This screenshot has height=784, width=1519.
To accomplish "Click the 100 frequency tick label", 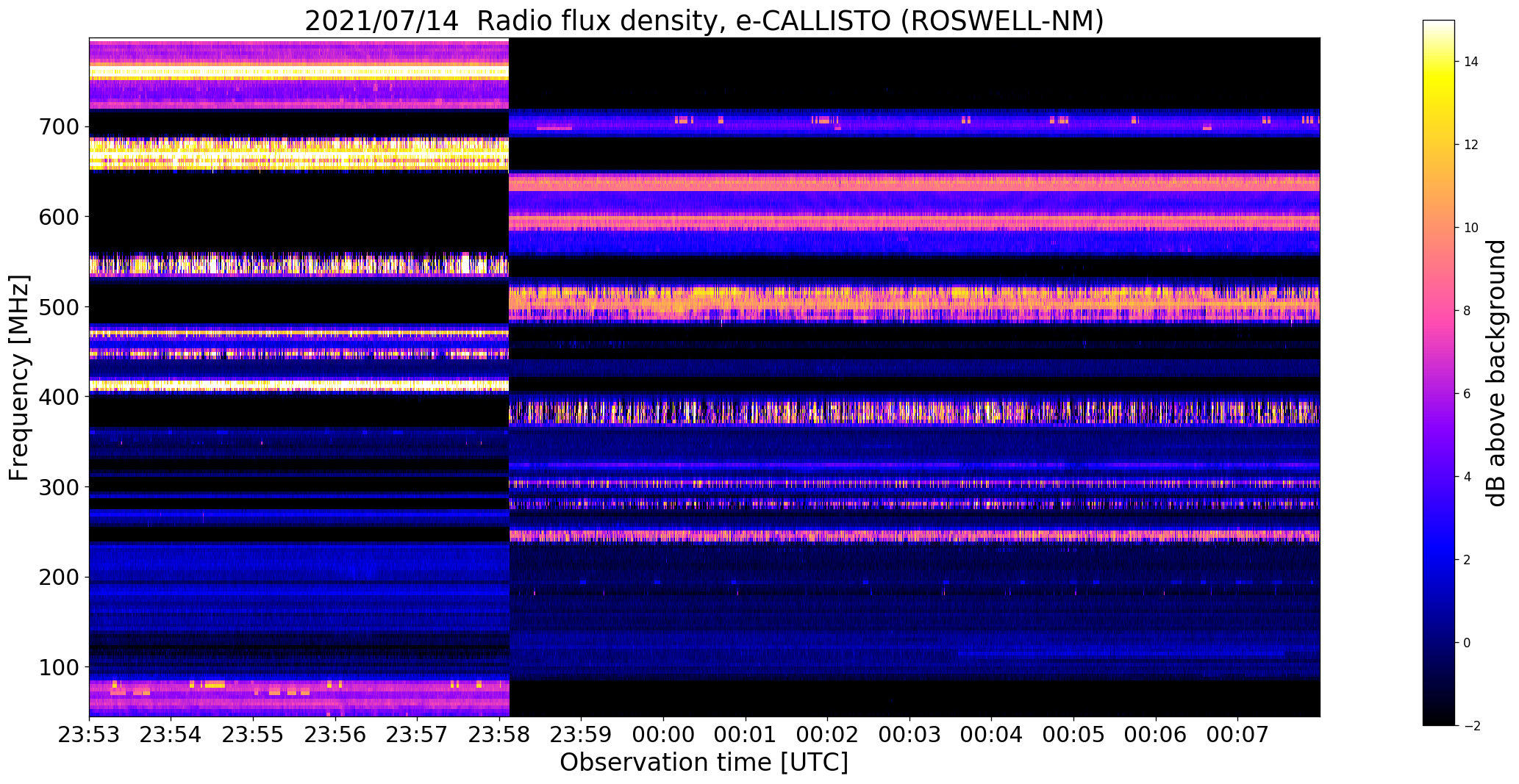I will [60, 667].
